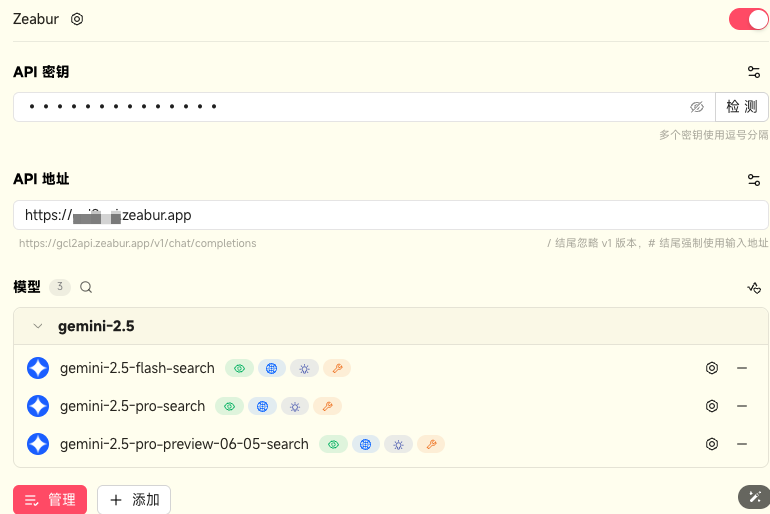Screen dimensions: 770x514
Task: Click the model health check icon
Action: point(754,288)
